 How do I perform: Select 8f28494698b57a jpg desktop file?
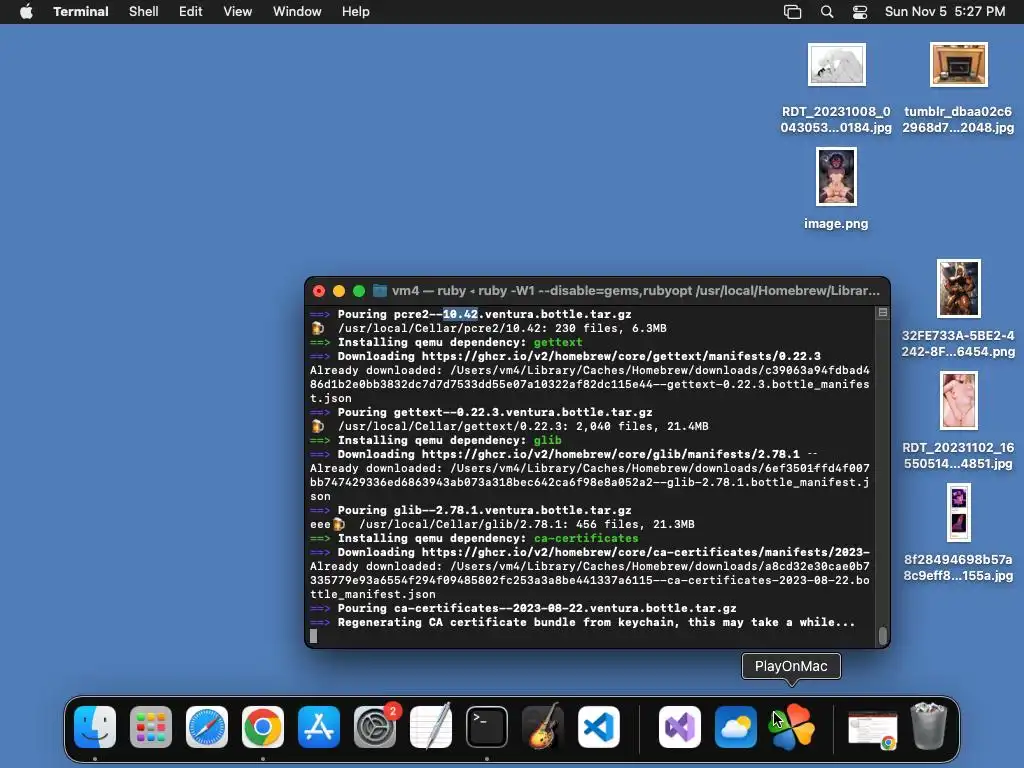[959, 513]
